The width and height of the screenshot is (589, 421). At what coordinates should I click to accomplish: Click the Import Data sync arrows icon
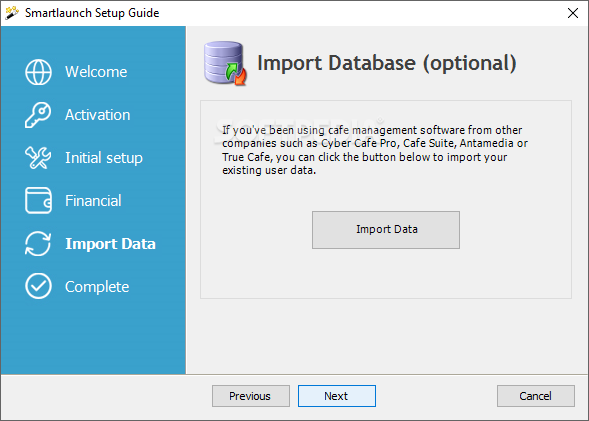(38, 244)
